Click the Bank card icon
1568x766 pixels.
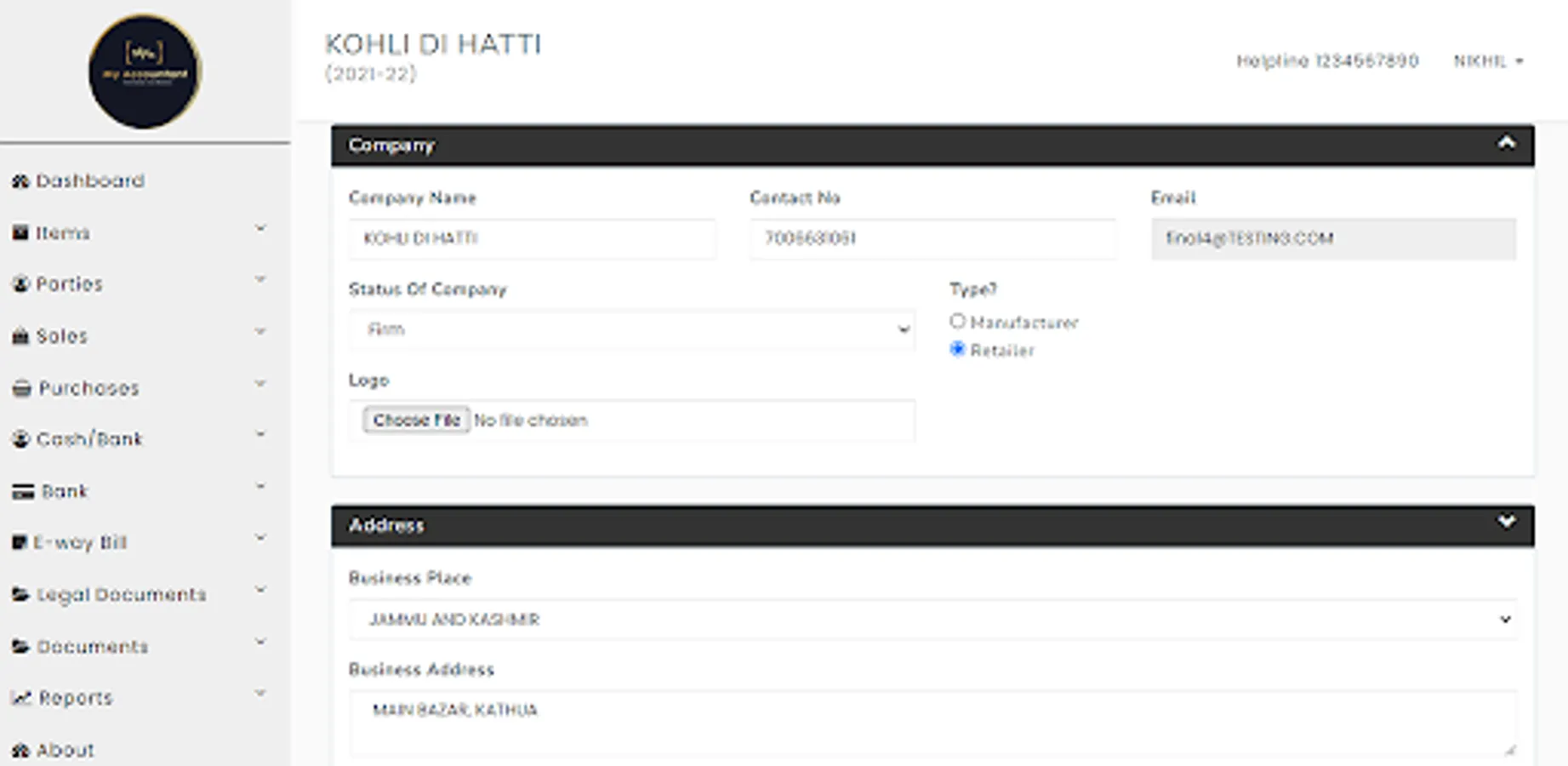23,492
